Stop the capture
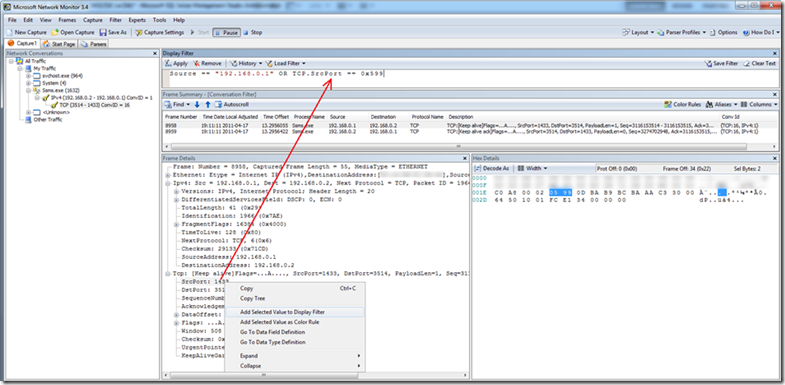The height and width of the screenshot is (385, 785). tap(252, 33)
